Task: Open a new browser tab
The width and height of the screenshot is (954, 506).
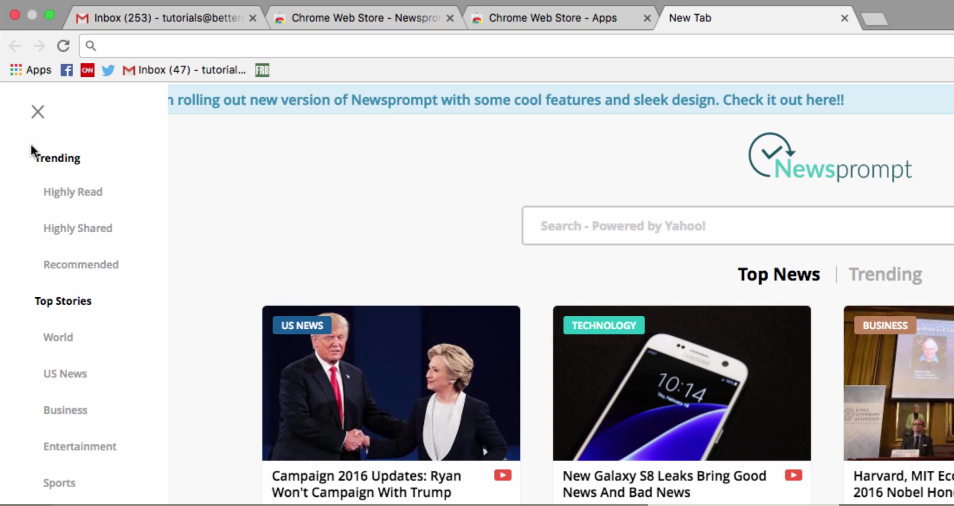Action: (875, 19)
